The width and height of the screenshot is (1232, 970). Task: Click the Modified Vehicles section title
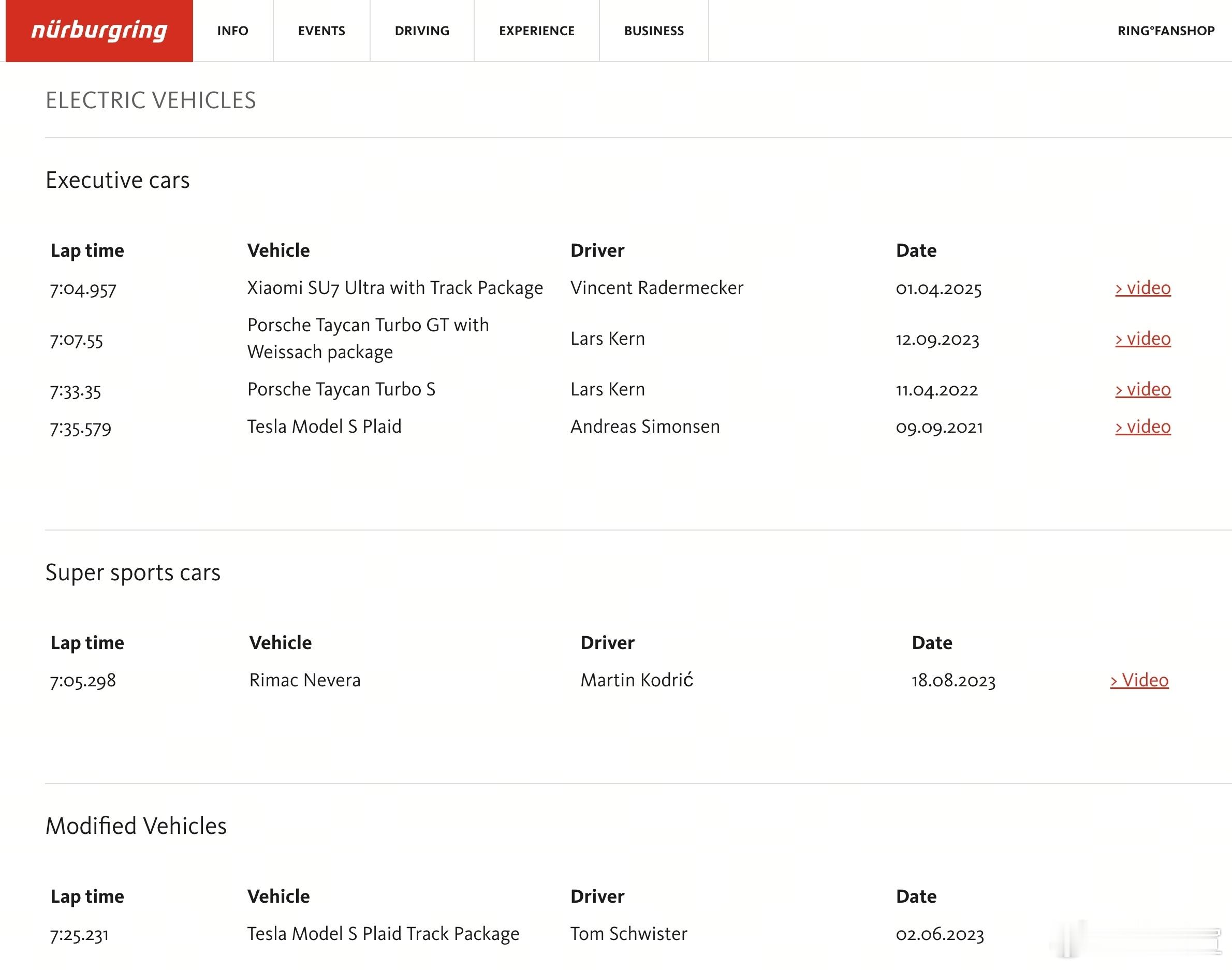(136, 826)
